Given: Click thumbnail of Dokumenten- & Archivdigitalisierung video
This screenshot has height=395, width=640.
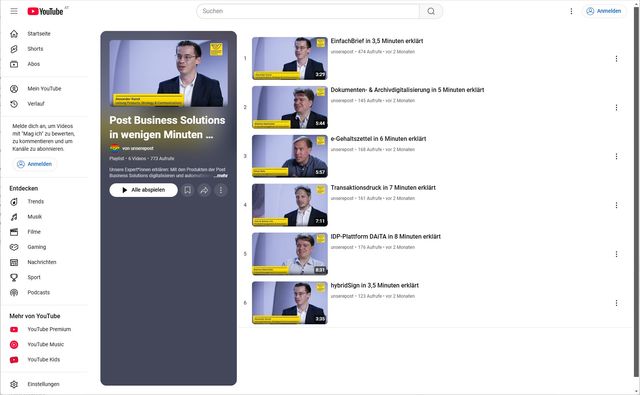Looking at the screenshot, I should click(290, 107).
